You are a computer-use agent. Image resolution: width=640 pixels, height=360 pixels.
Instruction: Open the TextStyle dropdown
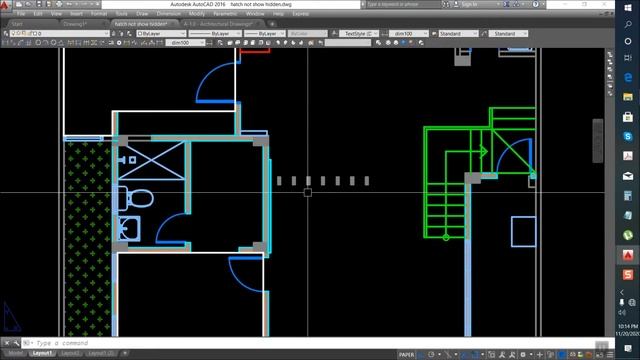click(360, 33)
